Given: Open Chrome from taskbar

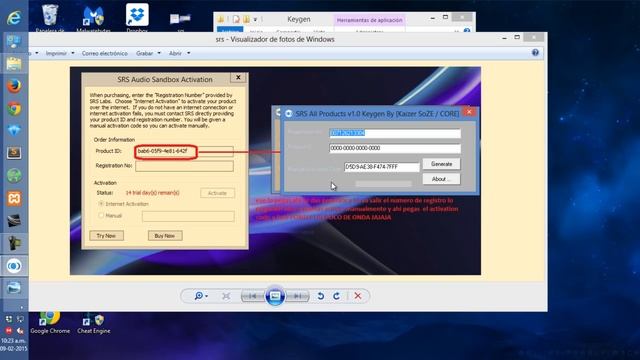Looking at the screenshot, I should tap(14, 109).
